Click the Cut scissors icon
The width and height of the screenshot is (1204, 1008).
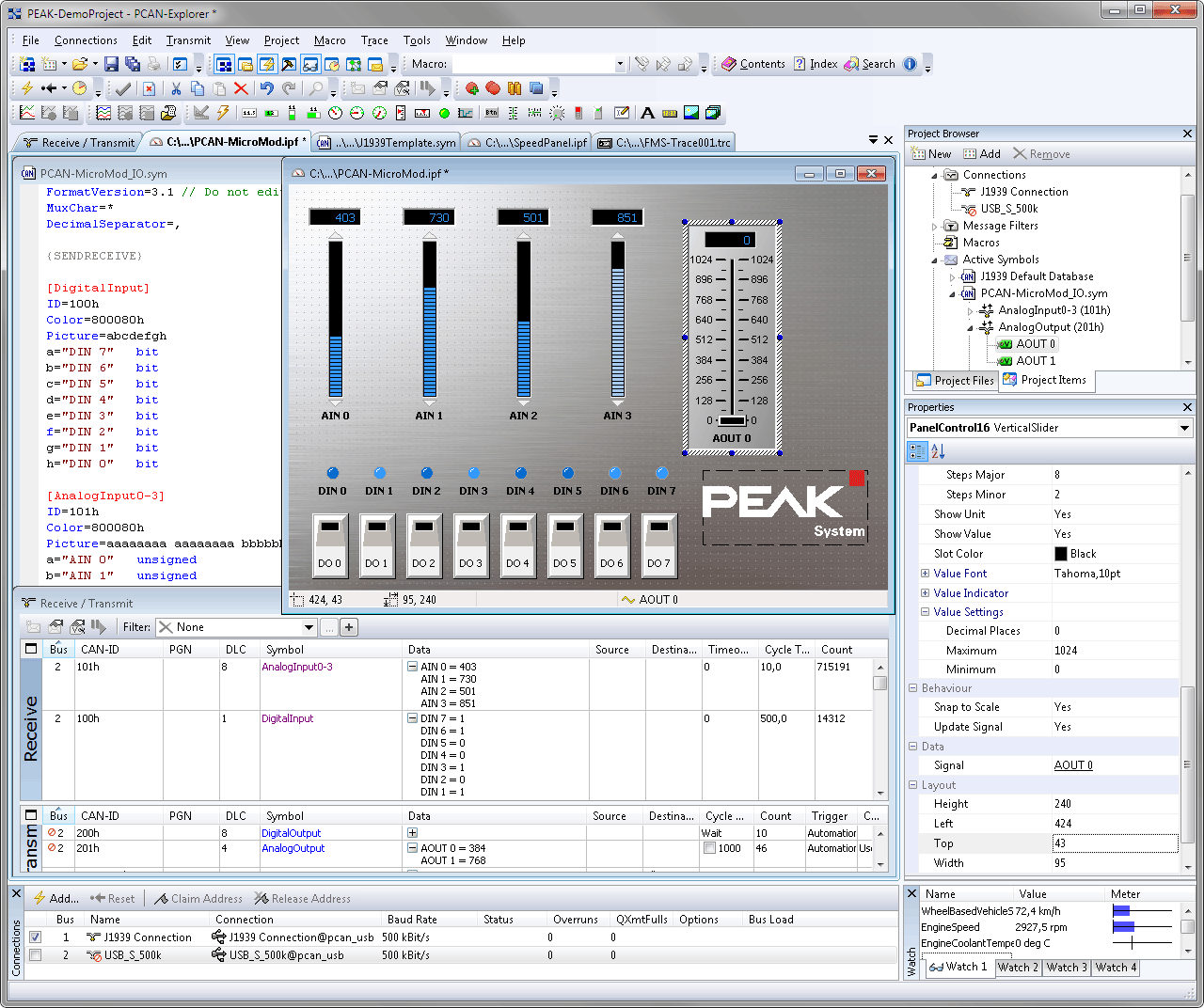(x=176, y=88)
